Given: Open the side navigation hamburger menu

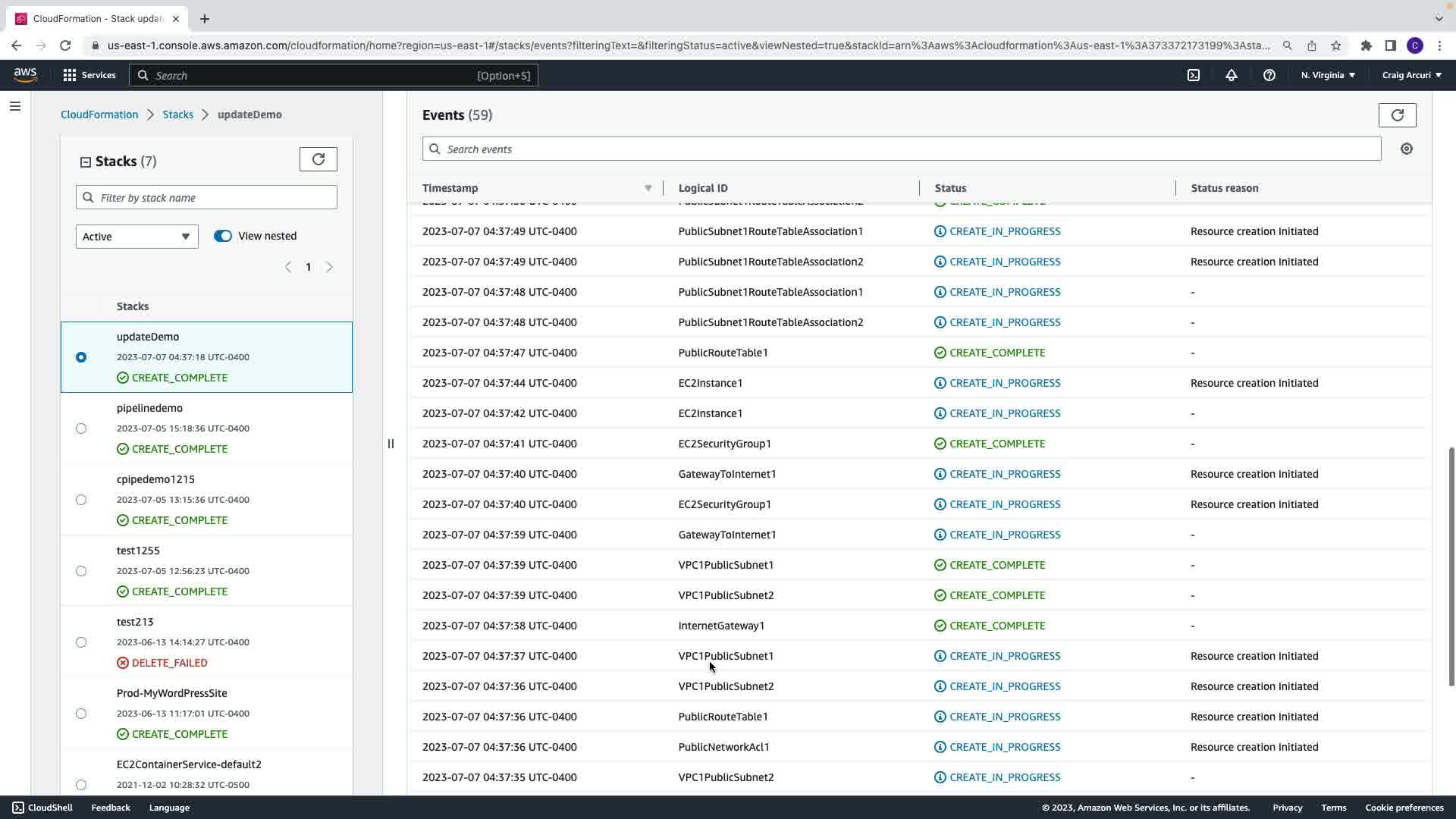Looking at the screenshot, I should coord(15,107).
